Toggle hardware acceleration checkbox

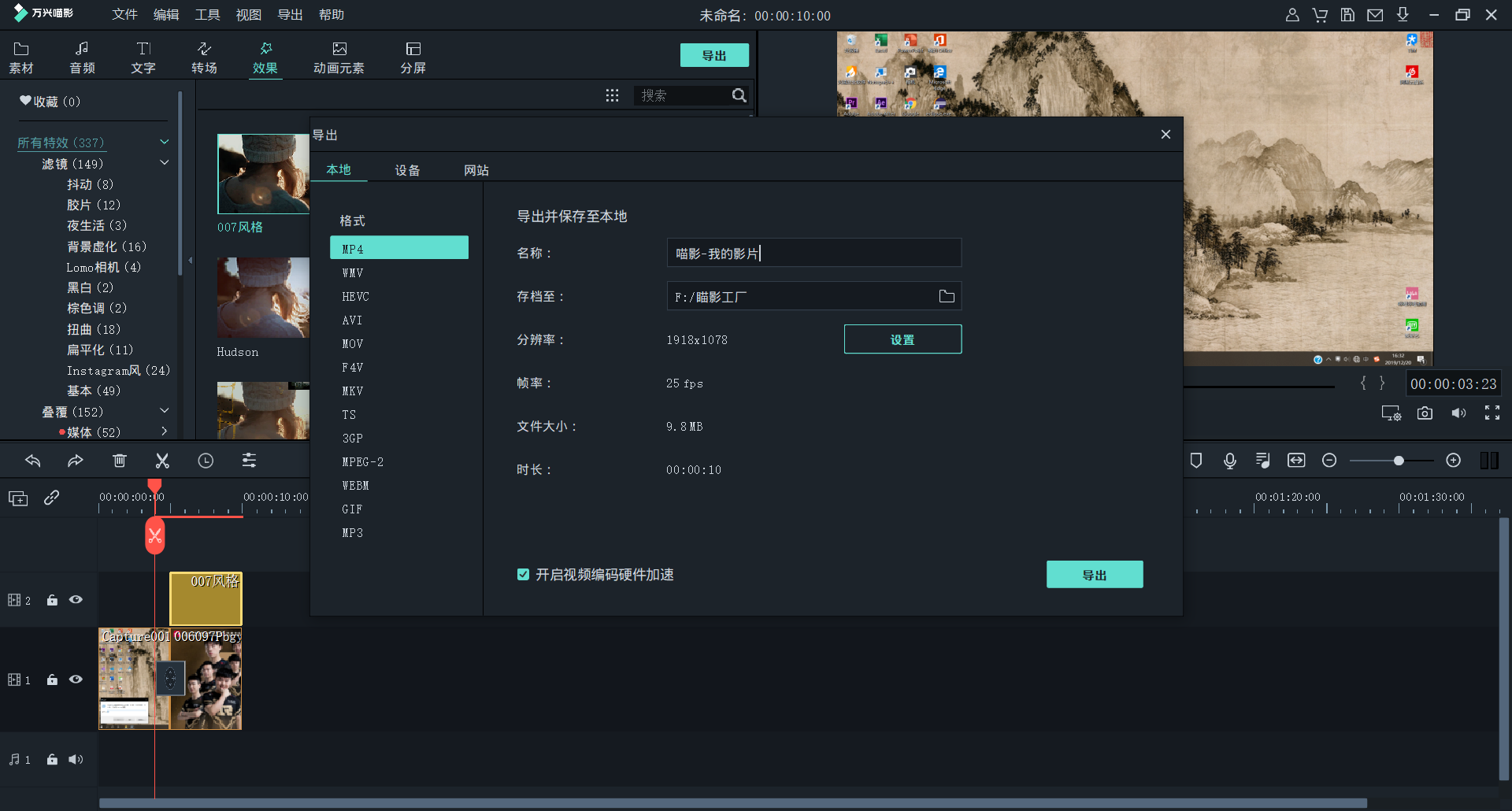[523, 575]
